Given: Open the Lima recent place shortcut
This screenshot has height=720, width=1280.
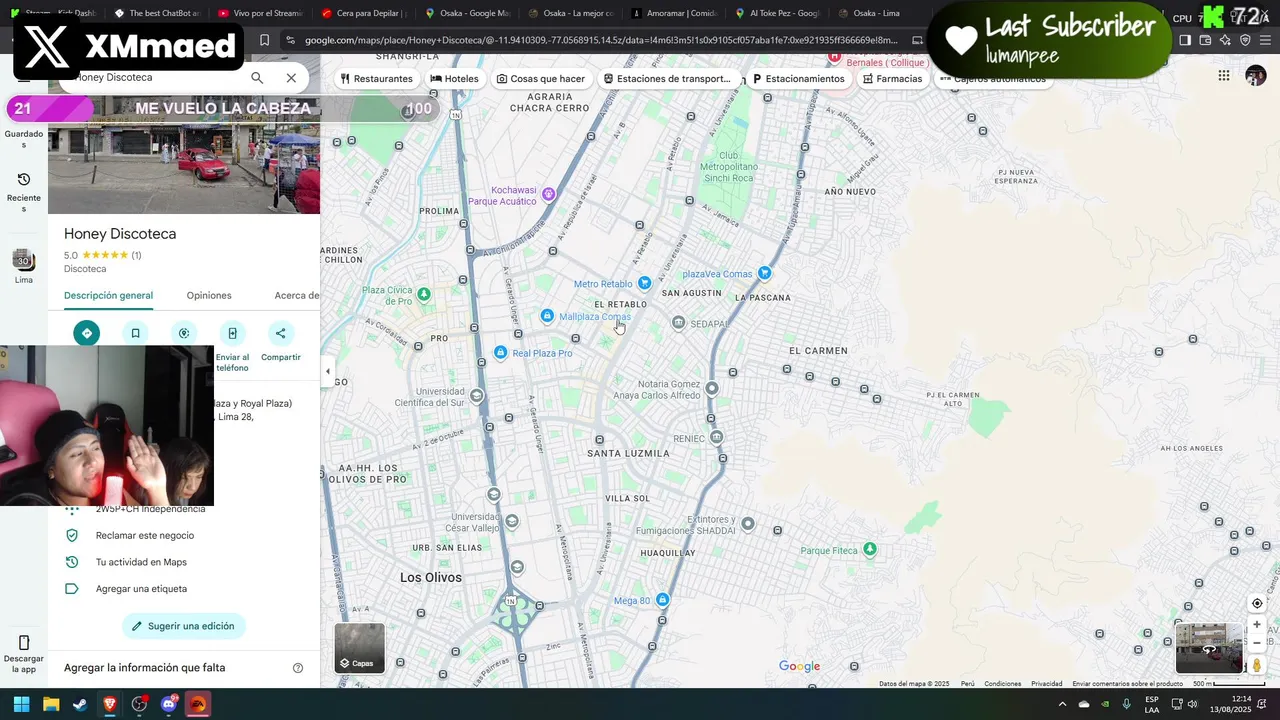Looking at the screenshot, I should [24, 266].
